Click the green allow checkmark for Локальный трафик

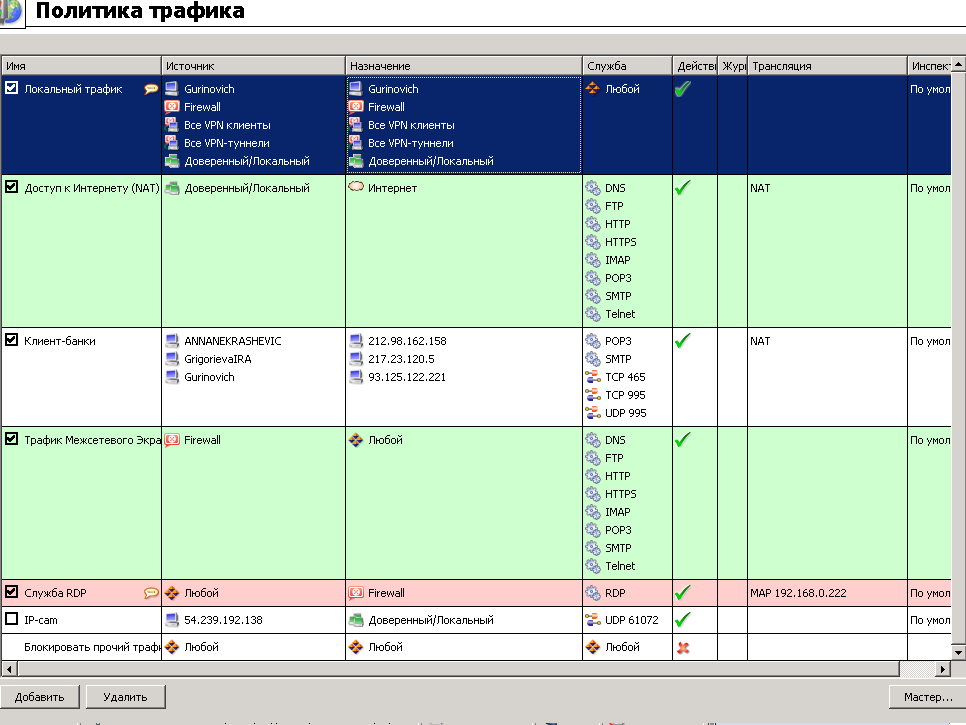pos(683,89)
